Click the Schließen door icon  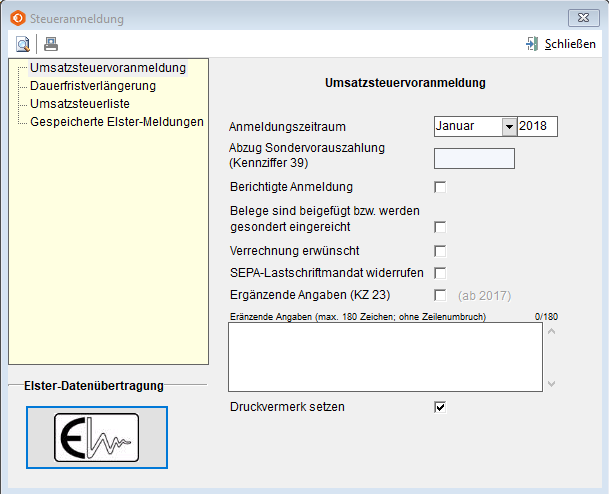532,43
